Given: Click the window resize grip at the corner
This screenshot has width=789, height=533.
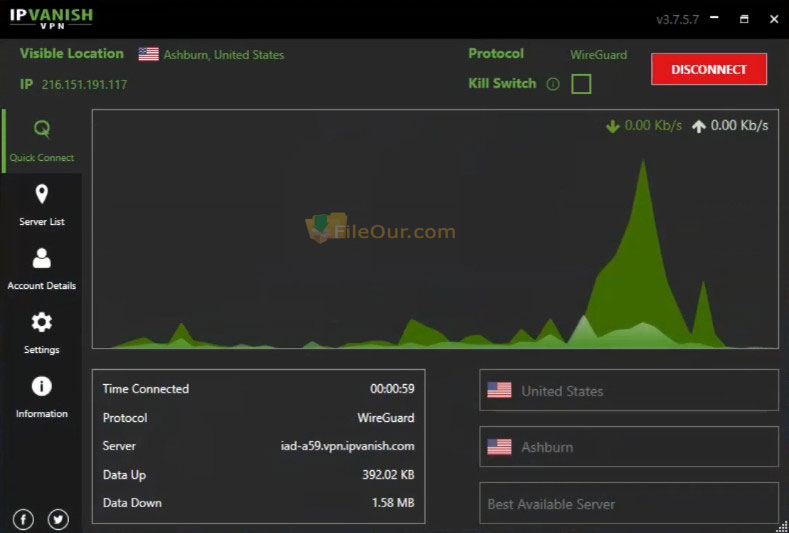Looking at the screenshot, I should click(782, 526).
